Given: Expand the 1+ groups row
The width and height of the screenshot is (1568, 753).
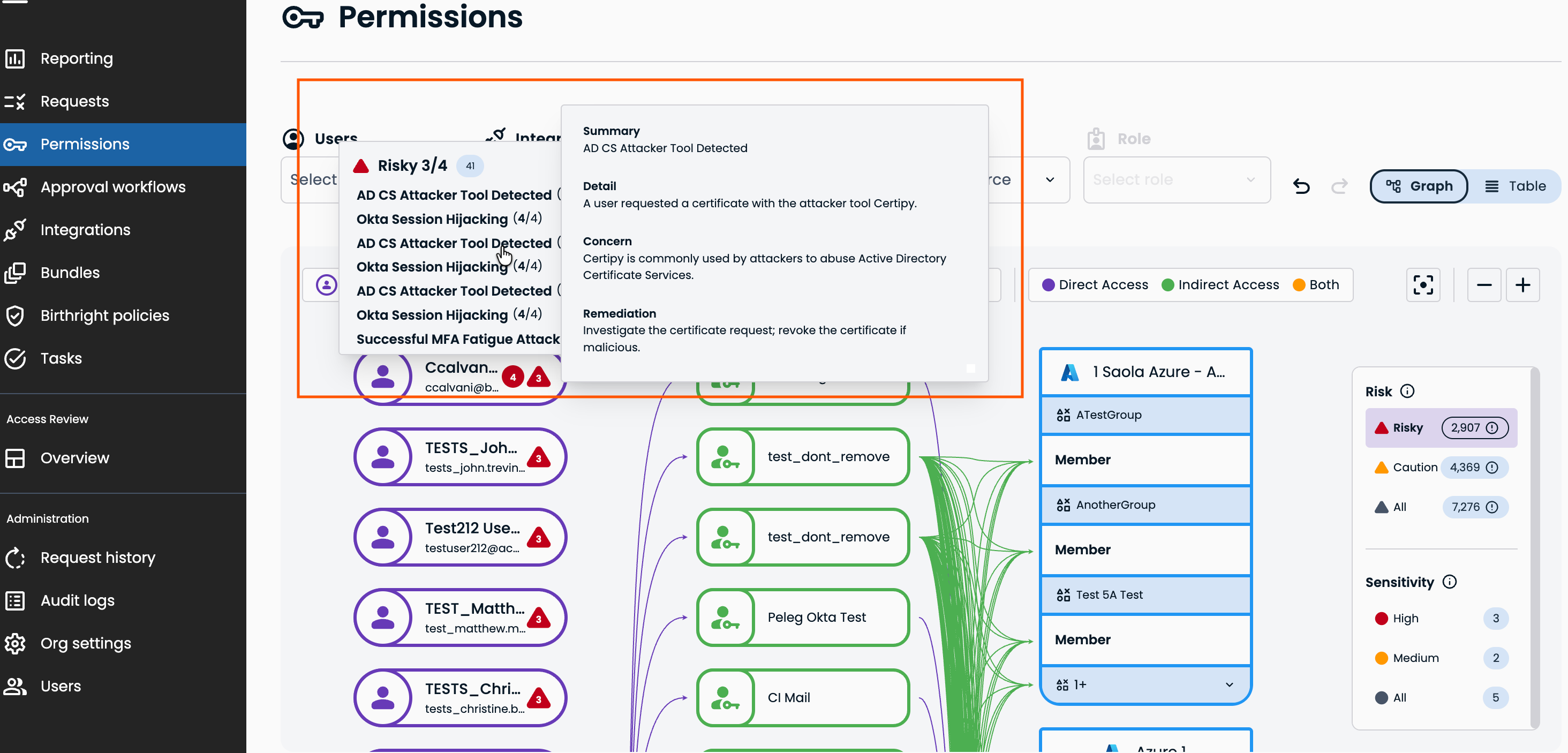Looking at the screenshot, I should tap(1145, 685).
